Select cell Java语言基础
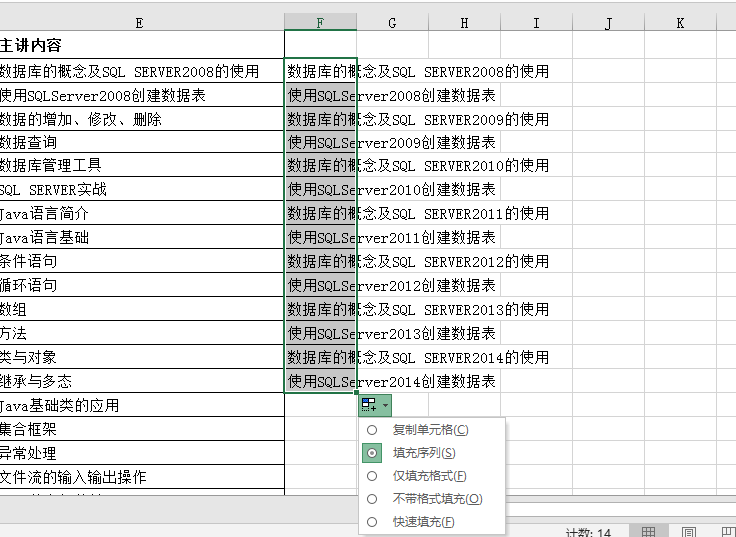This screenshot has width=736, height=537. pos(142,237)
